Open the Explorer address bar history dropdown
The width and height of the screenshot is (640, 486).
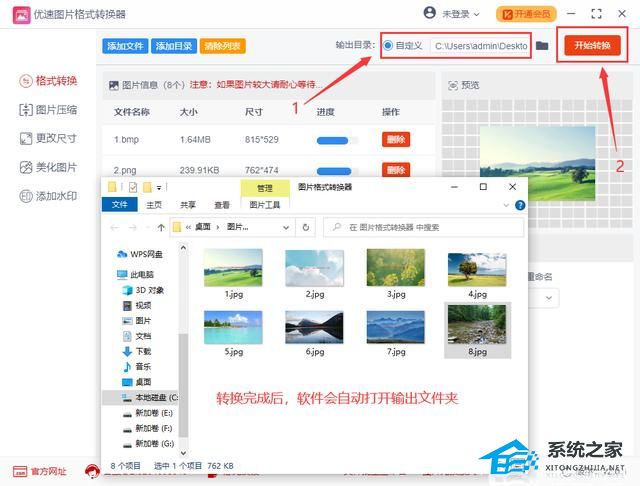pos(286,228)
